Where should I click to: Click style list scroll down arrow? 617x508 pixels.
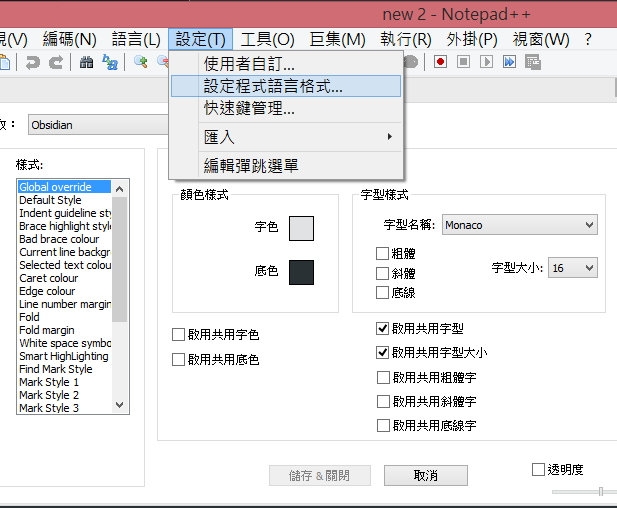[120, 405]
